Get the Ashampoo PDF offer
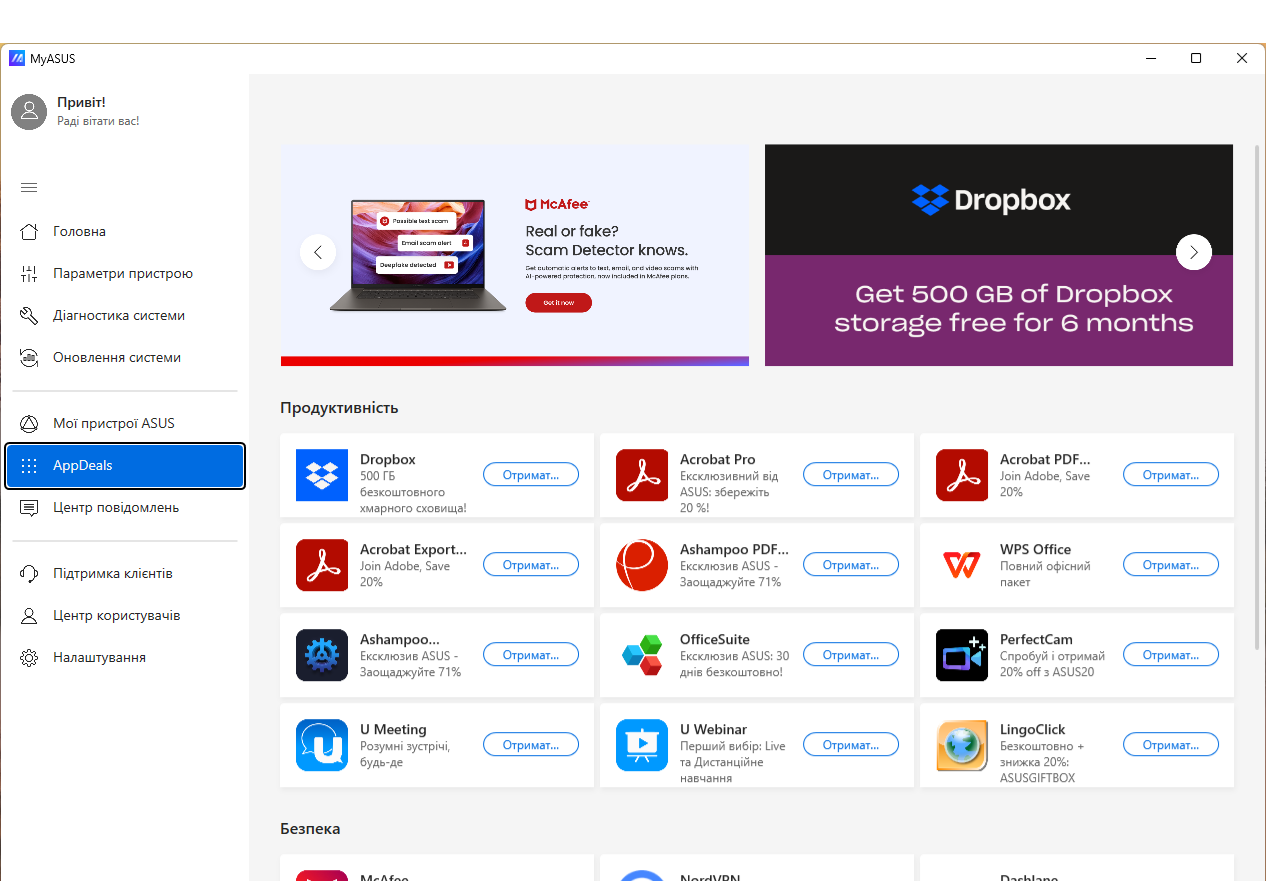1266x881 pixels. [x=851, y=565]
